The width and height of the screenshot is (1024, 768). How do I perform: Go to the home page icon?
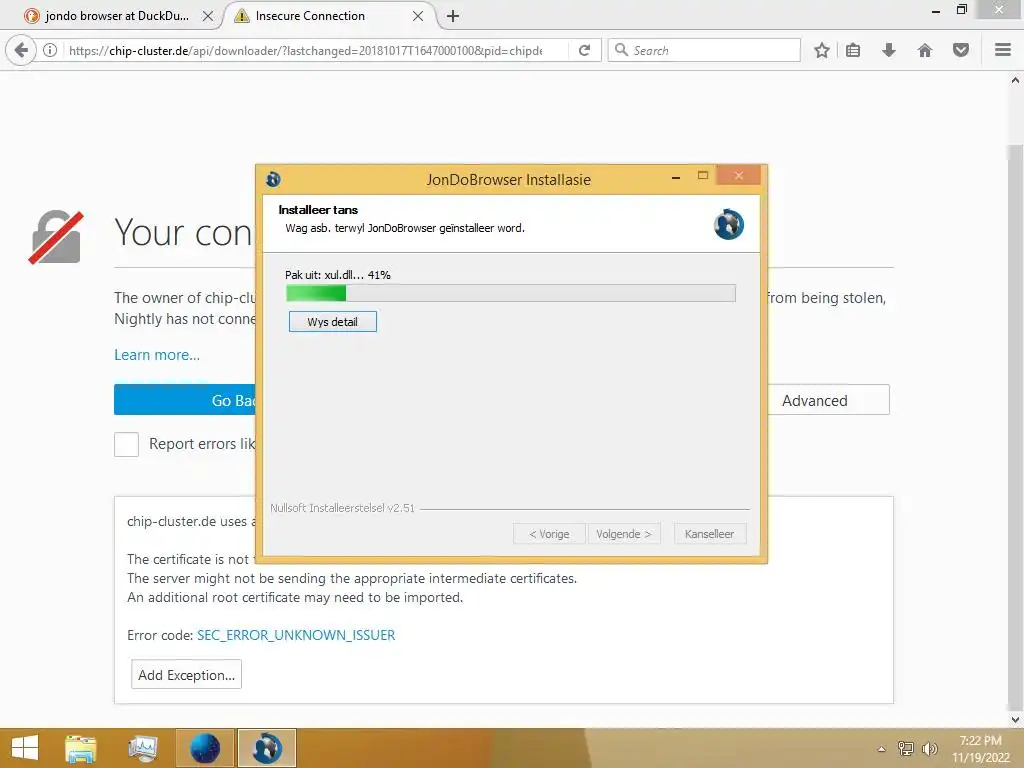pyautogui.click(x=925, y=50)
